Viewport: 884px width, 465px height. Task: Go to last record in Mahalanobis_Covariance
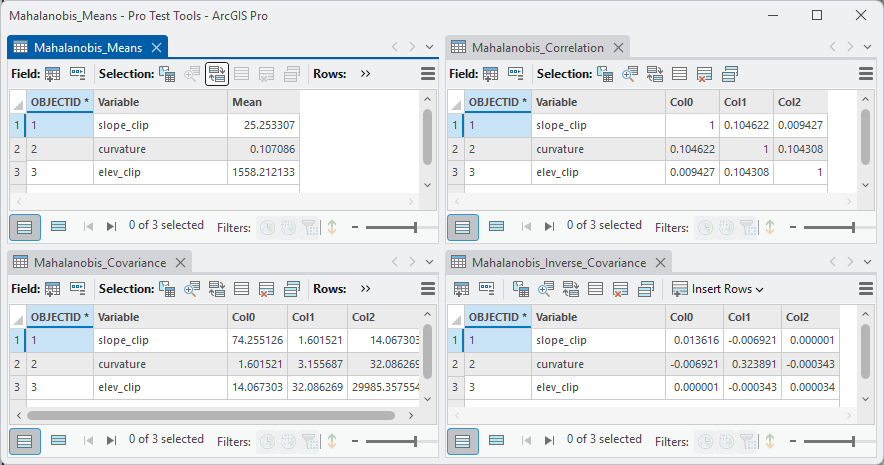click(112, 440)
